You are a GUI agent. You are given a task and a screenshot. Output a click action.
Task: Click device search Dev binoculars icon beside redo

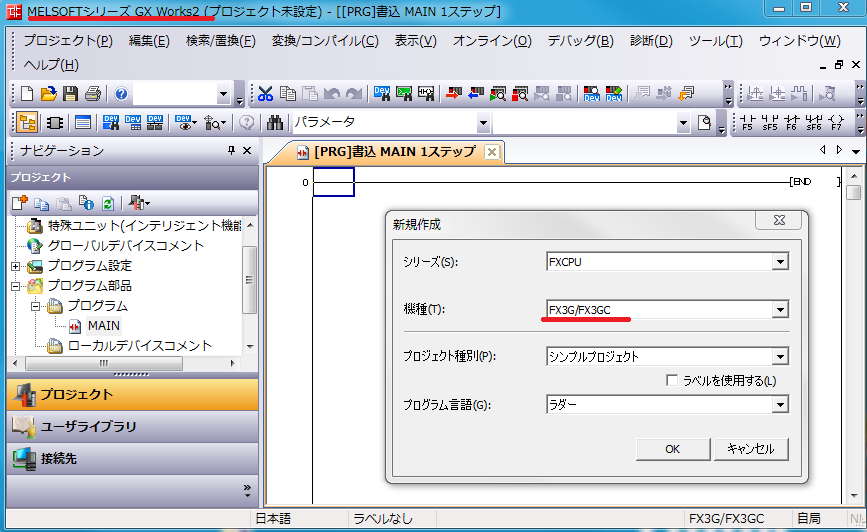pos(382,93)
